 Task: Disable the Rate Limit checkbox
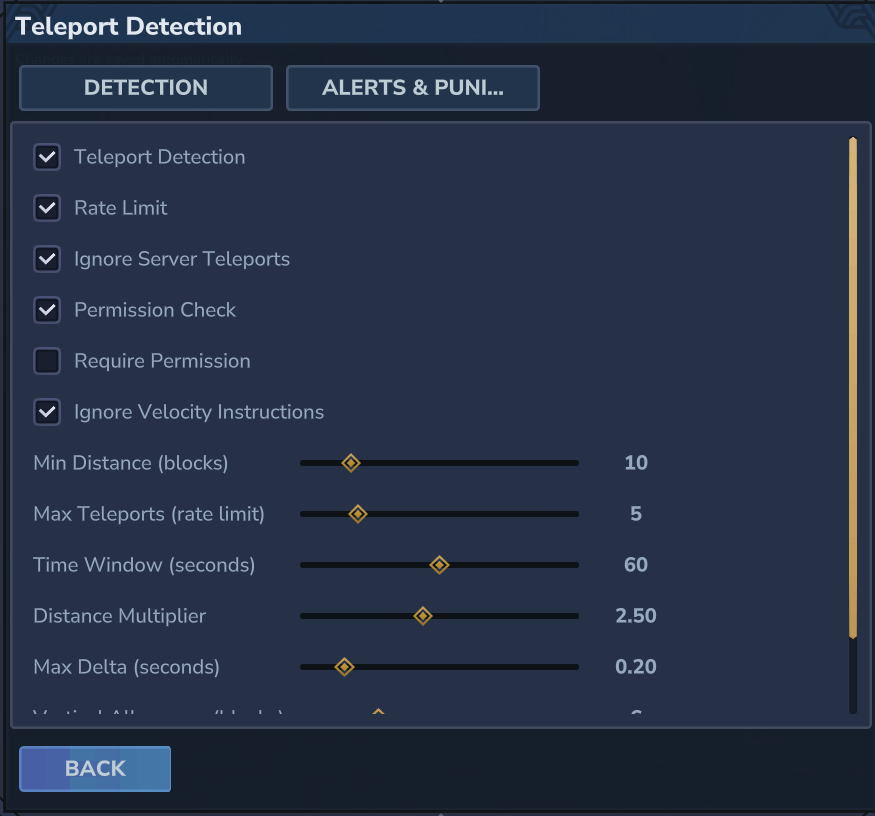pyautogui.click(x=47, y=208)
